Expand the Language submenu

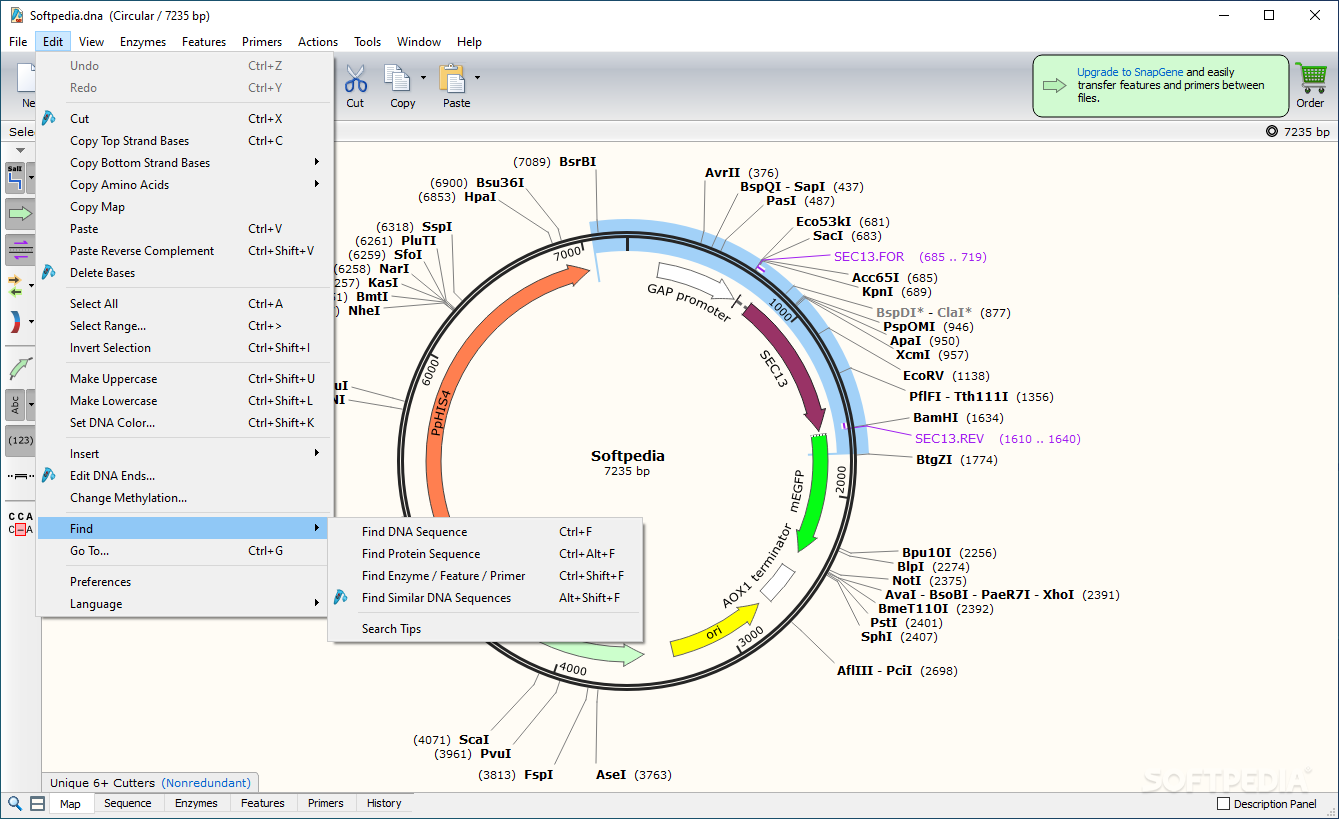[x=317, y=603]
